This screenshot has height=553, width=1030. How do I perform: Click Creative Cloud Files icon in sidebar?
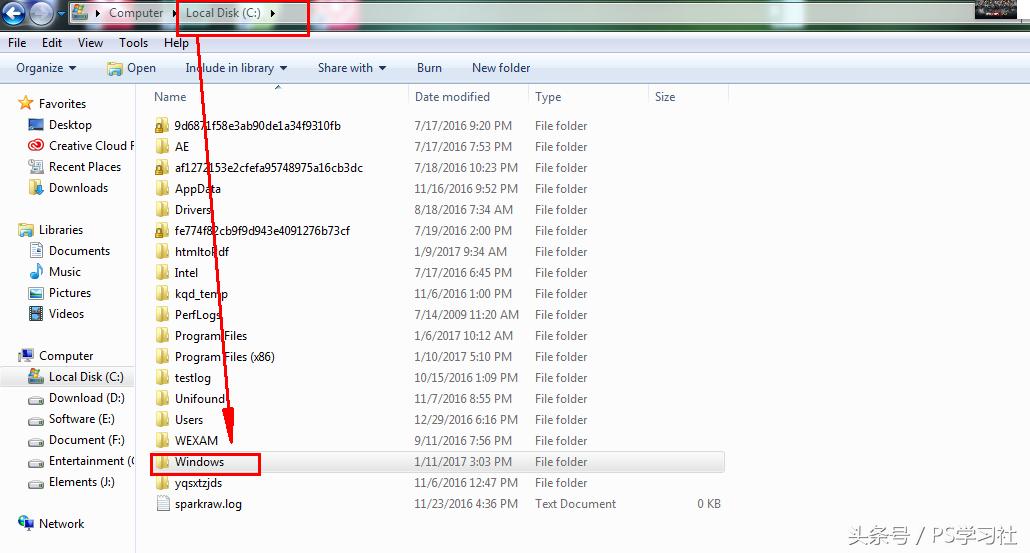tap(35, 146)
